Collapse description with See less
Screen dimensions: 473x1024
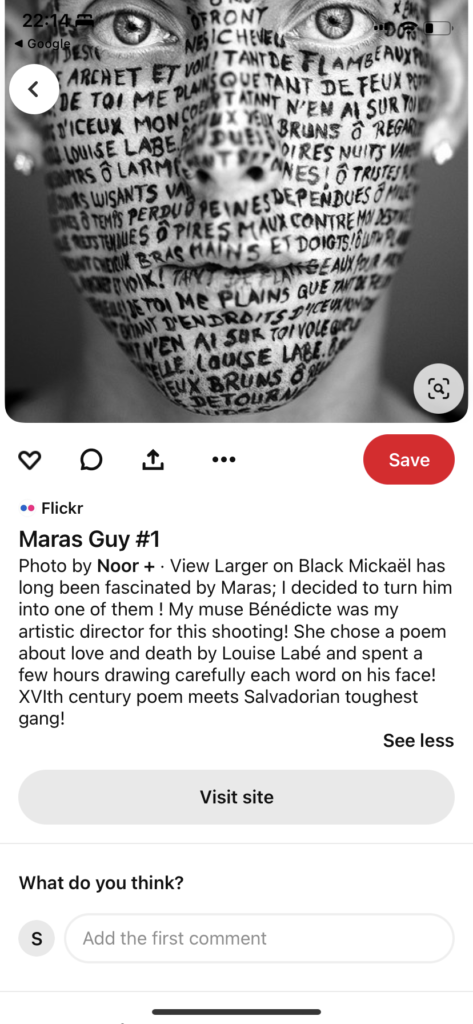[418, 741]
